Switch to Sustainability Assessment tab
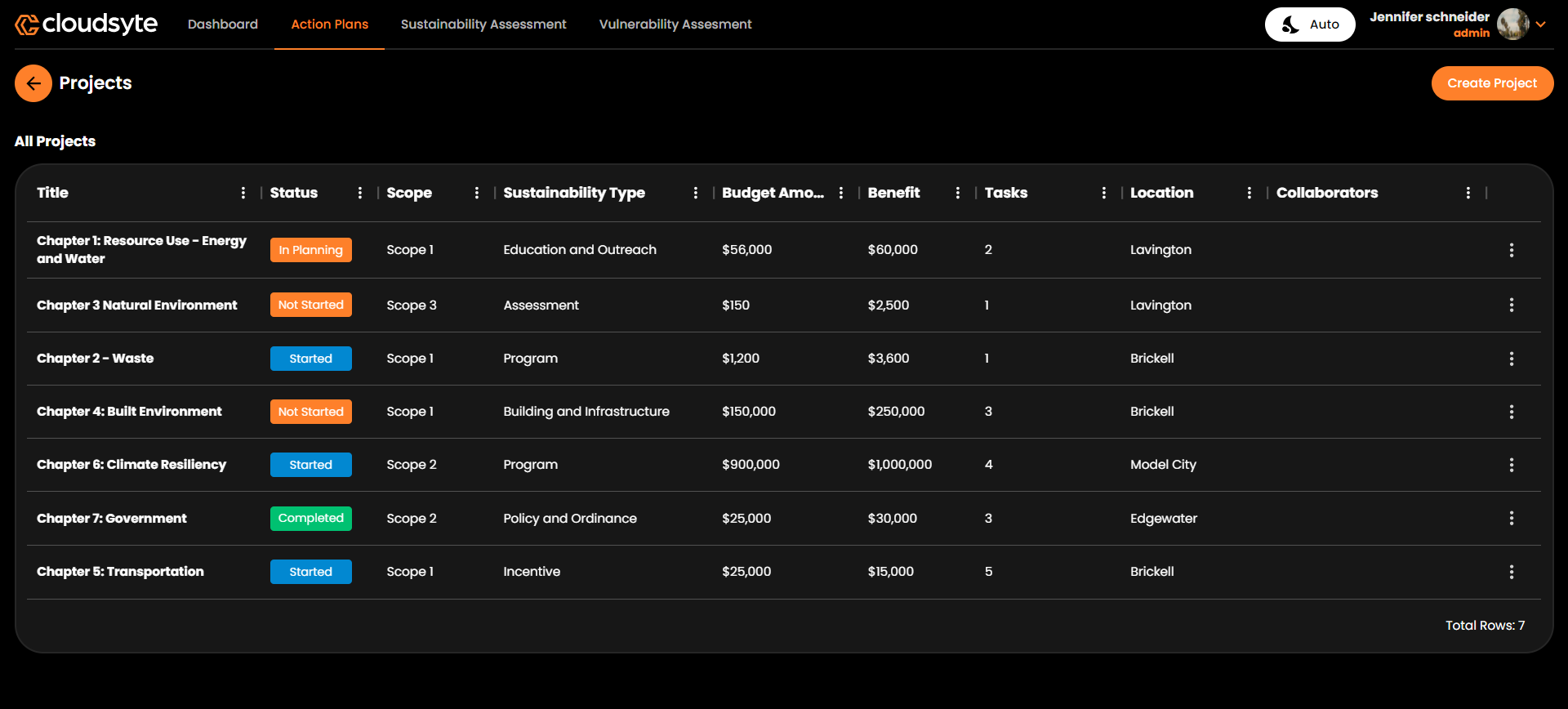Viewport: 1568px width, 709px height. click(x=483, y=25)
